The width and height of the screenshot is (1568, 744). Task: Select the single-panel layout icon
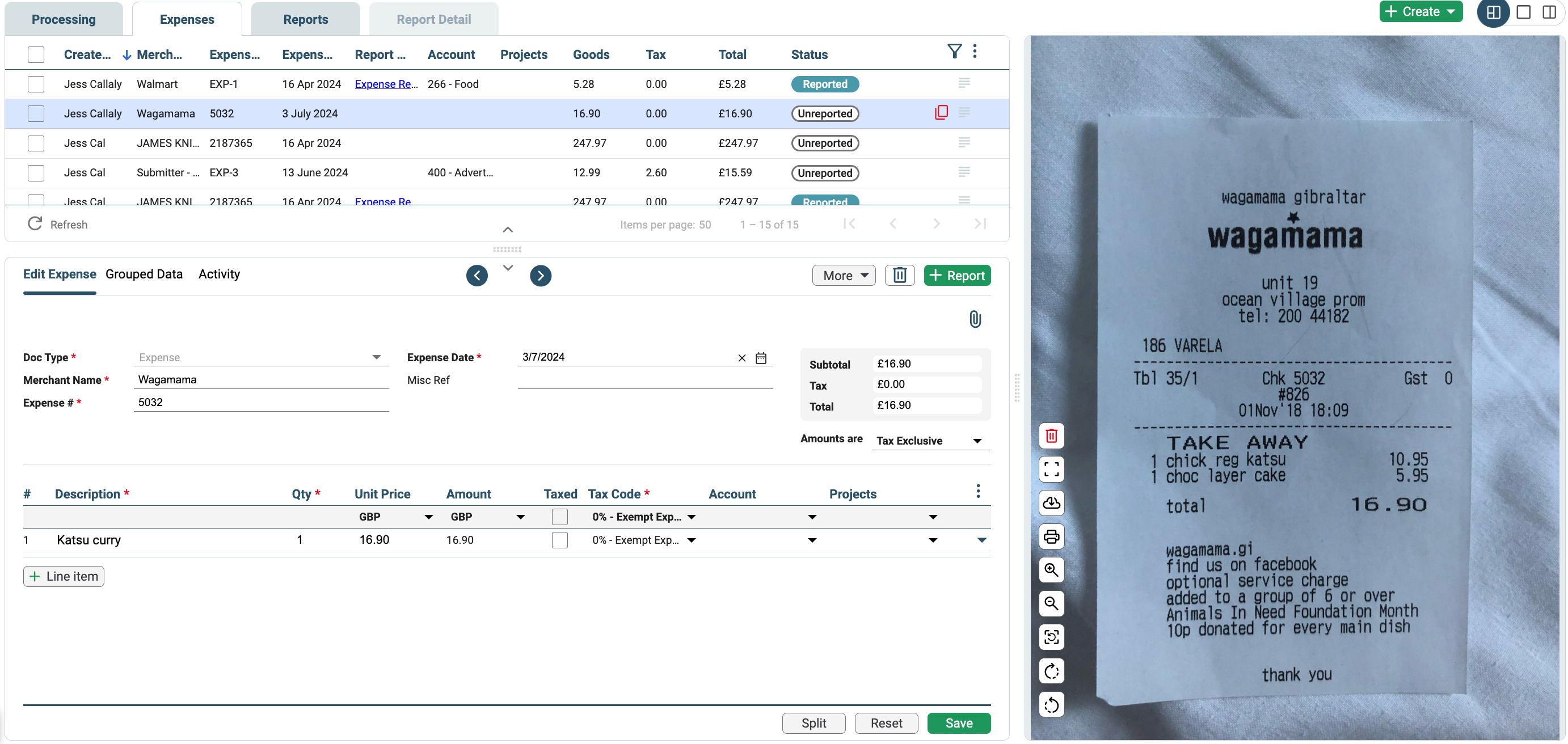[x=1524, y=12]
